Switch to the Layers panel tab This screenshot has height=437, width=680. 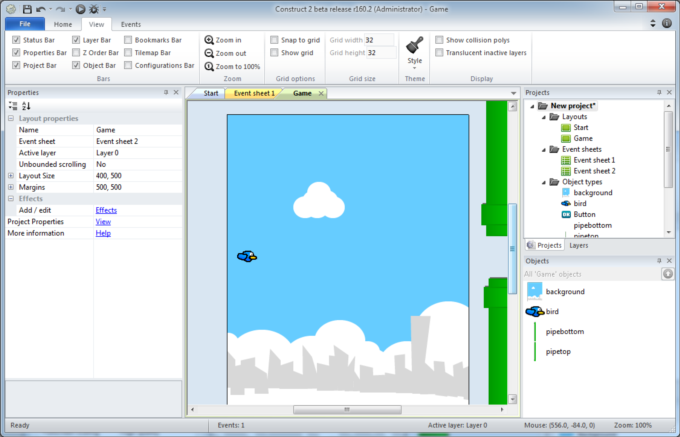[579, 245]
